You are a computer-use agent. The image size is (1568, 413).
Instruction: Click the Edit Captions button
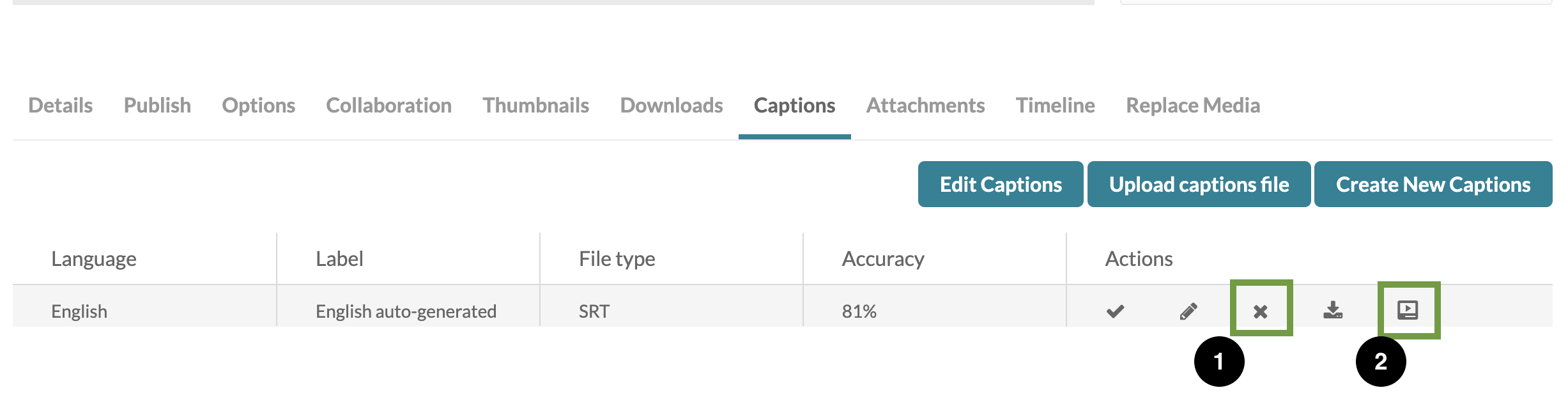click(x=1001, y=184)
